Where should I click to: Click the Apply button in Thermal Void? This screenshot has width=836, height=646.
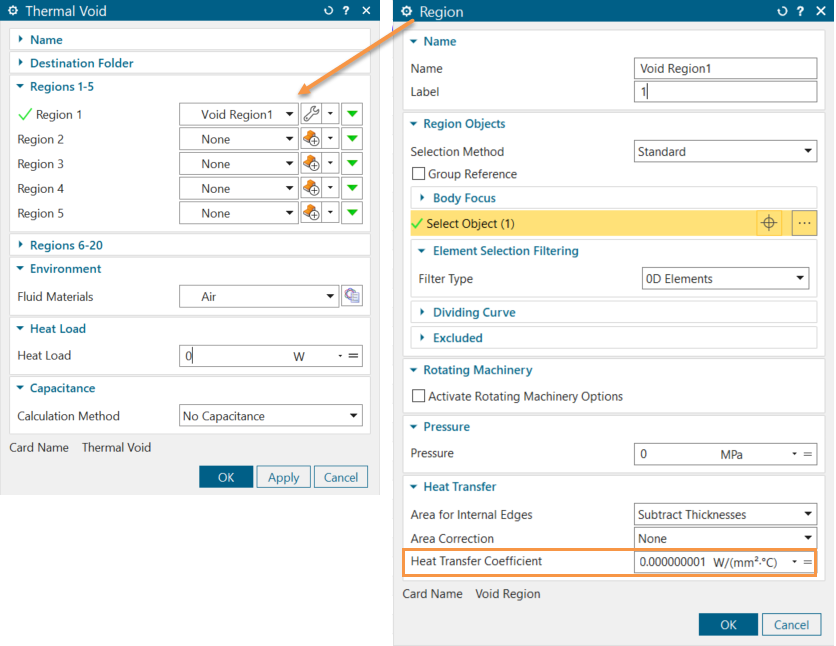click(x=283, y=477)
